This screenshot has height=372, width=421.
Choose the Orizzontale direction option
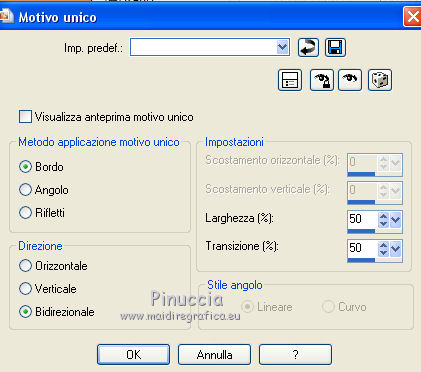(x=25, y=266)
